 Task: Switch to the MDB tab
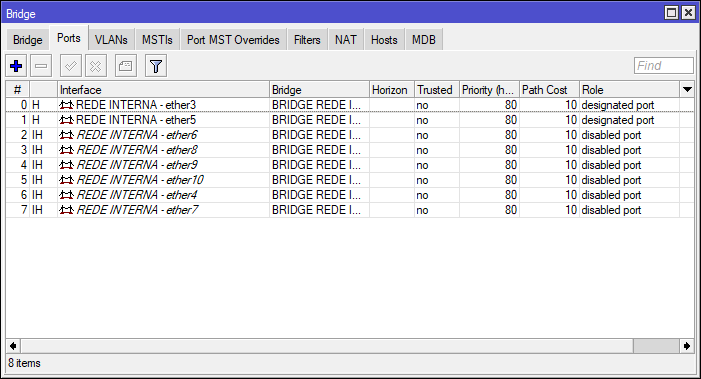point(424,40)
